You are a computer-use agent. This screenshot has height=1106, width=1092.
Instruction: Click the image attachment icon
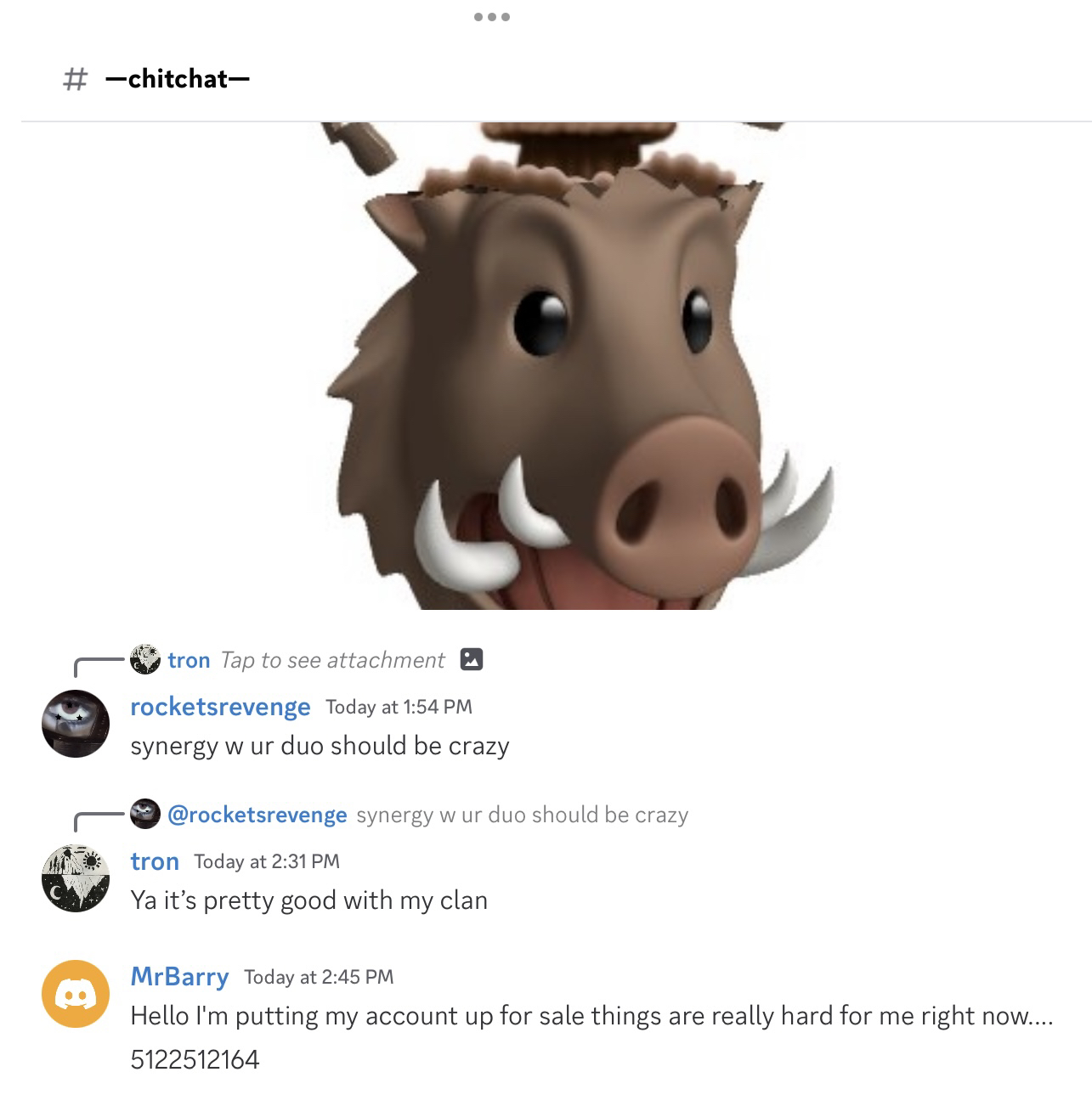tap(471, 659)
